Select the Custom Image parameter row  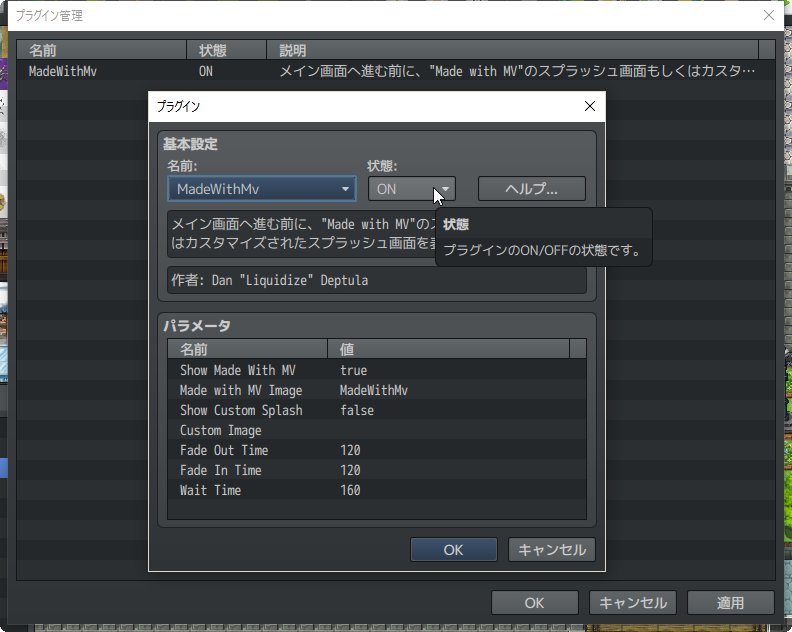click(377, 430)
